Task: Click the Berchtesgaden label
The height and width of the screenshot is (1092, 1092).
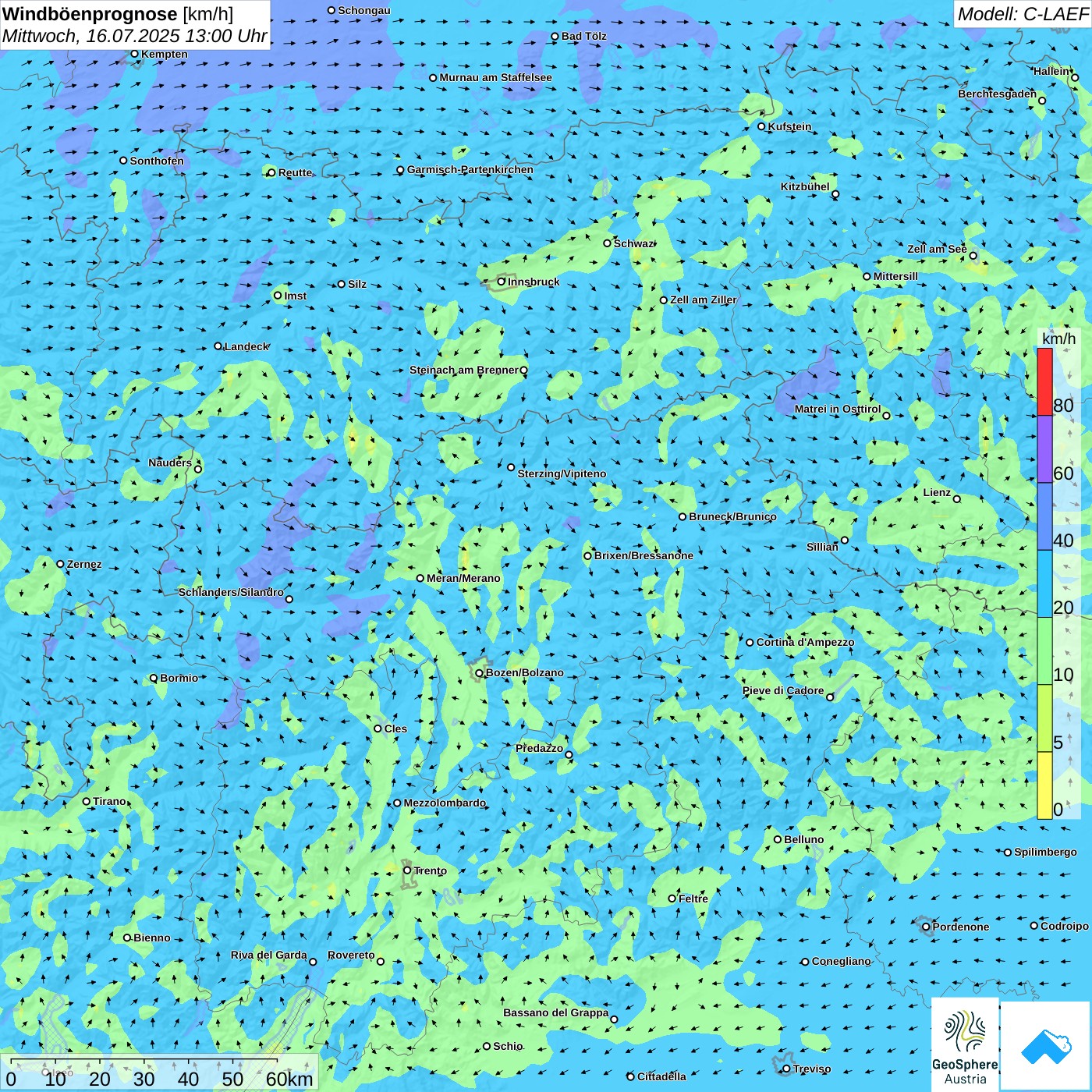Action: (998, 94)
